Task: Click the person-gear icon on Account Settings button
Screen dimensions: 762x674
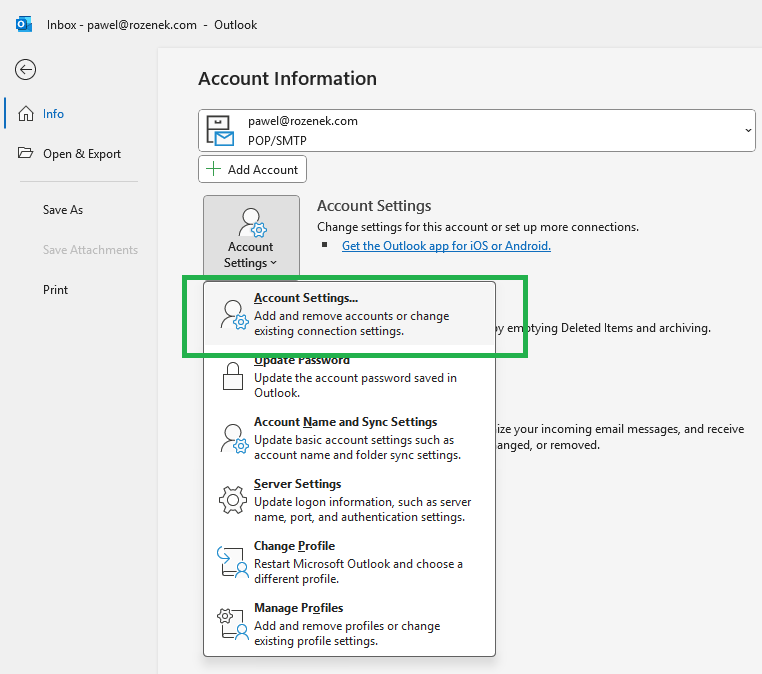Action: tap(253, 222)
